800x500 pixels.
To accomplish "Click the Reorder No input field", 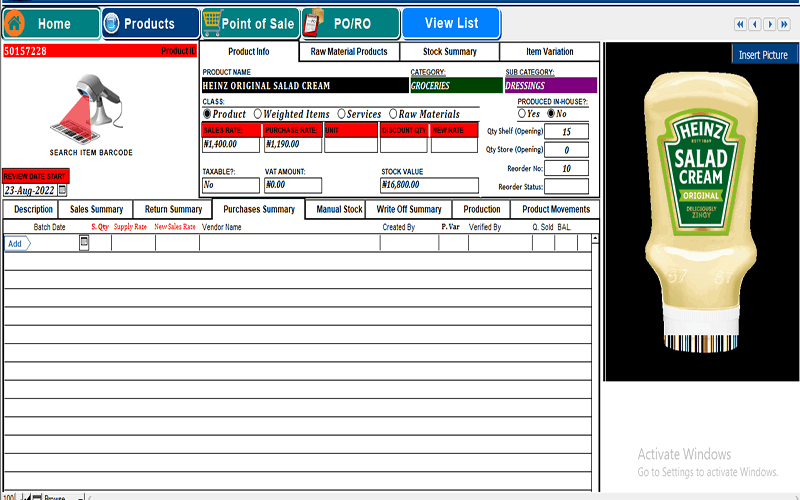I will tap(566, 168).
